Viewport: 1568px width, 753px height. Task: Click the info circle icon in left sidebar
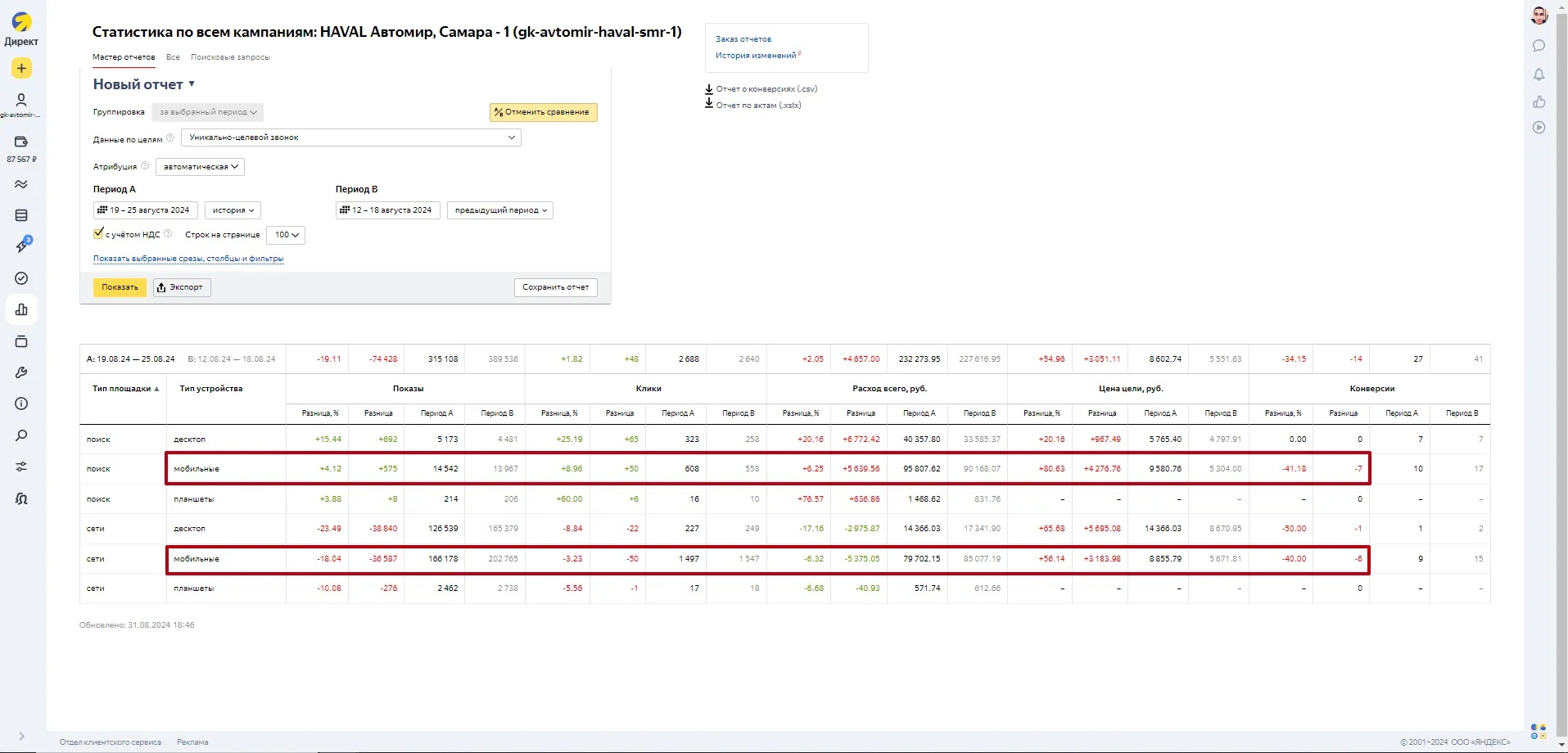pos(21,404)
